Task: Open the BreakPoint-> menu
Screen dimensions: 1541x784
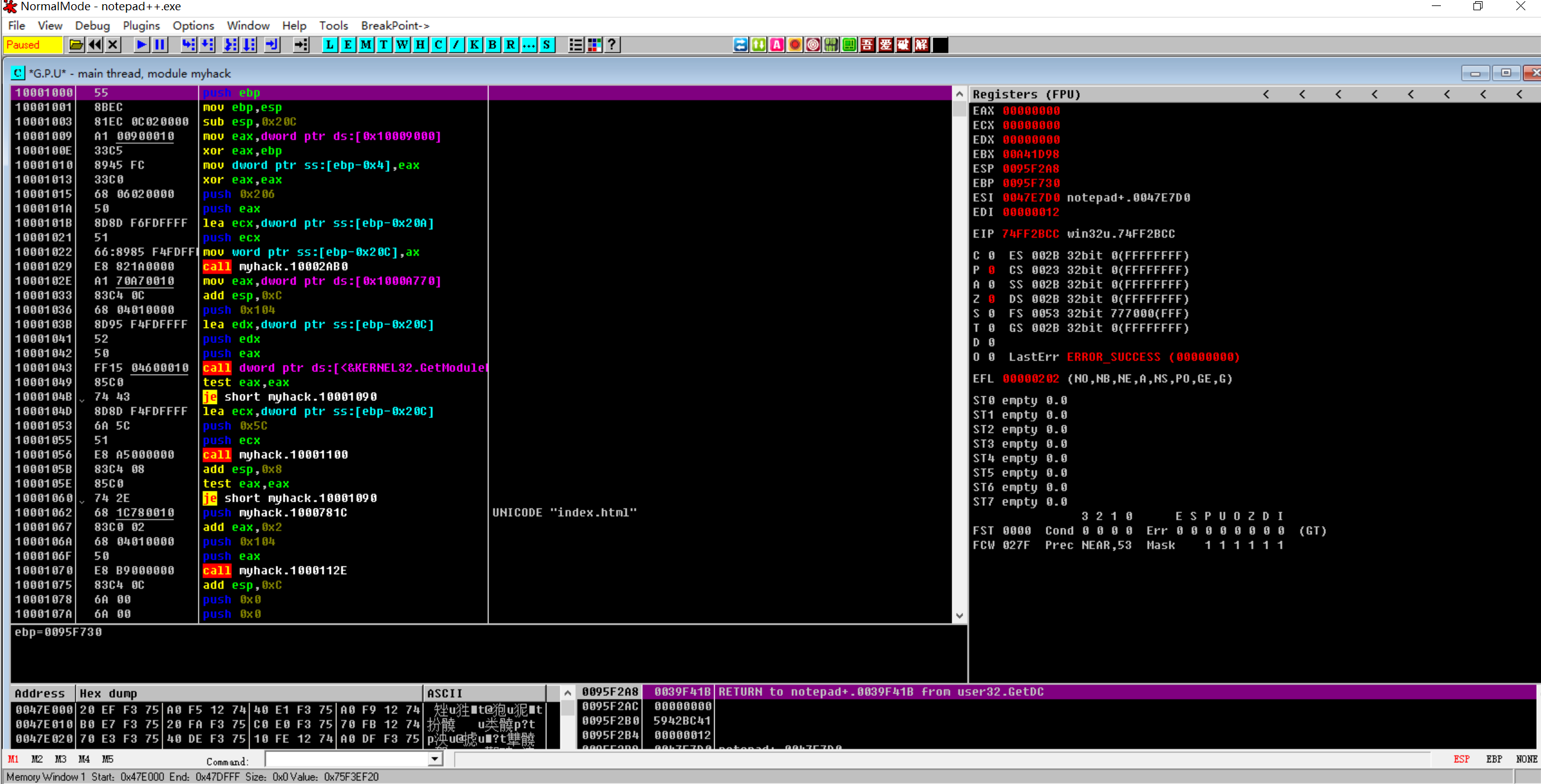Action: click(x=395, y=25)
